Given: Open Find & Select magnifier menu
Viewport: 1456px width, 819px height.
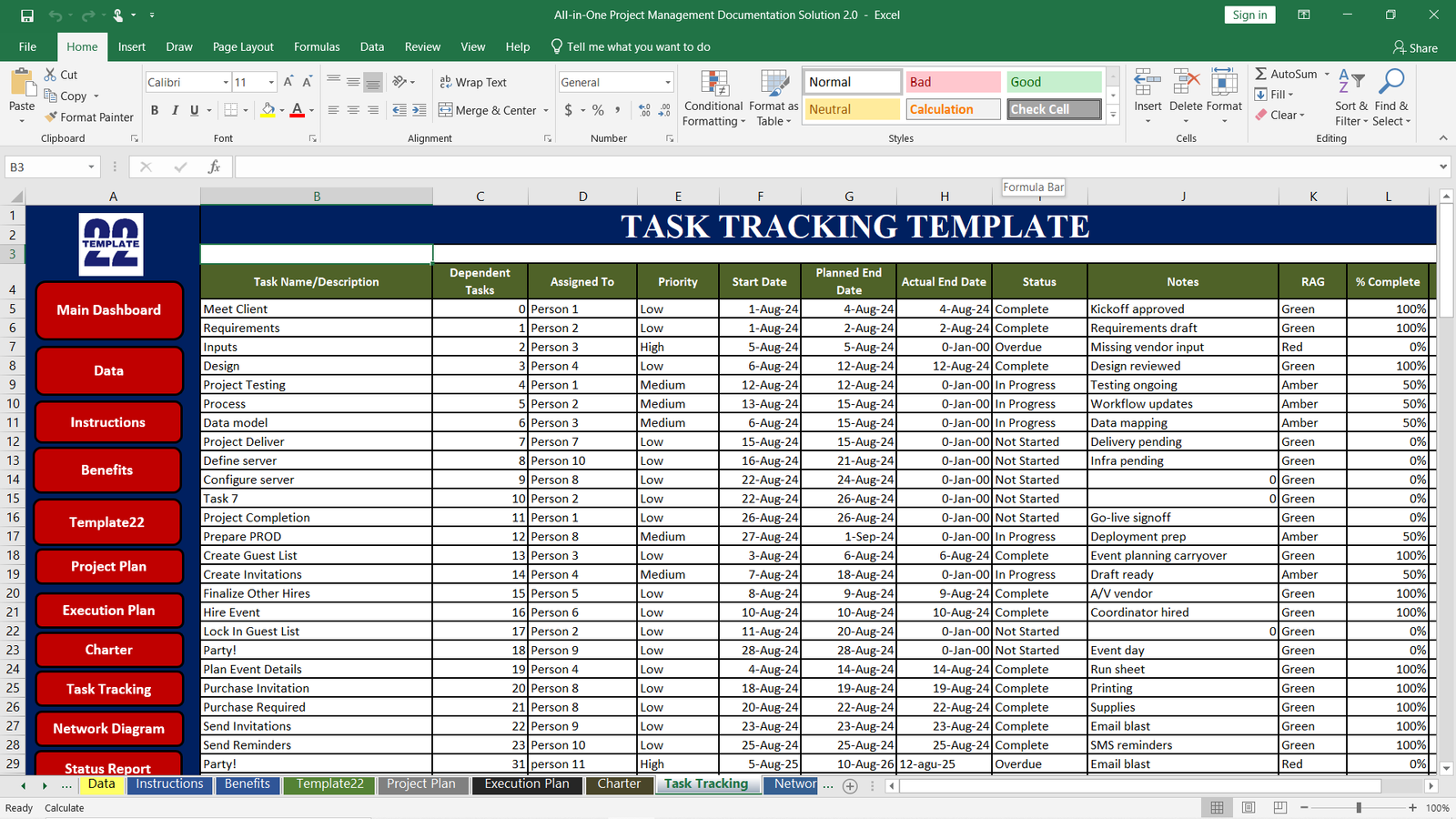Looking at the screenshot, I should click(1391, 98).
